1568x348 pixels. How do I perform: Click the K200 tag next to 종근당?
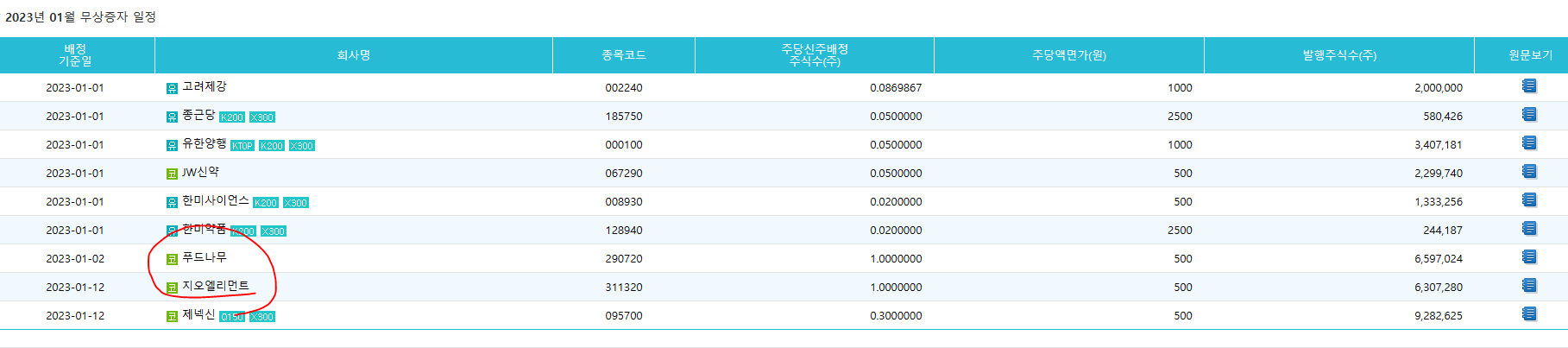coord(232,117)
